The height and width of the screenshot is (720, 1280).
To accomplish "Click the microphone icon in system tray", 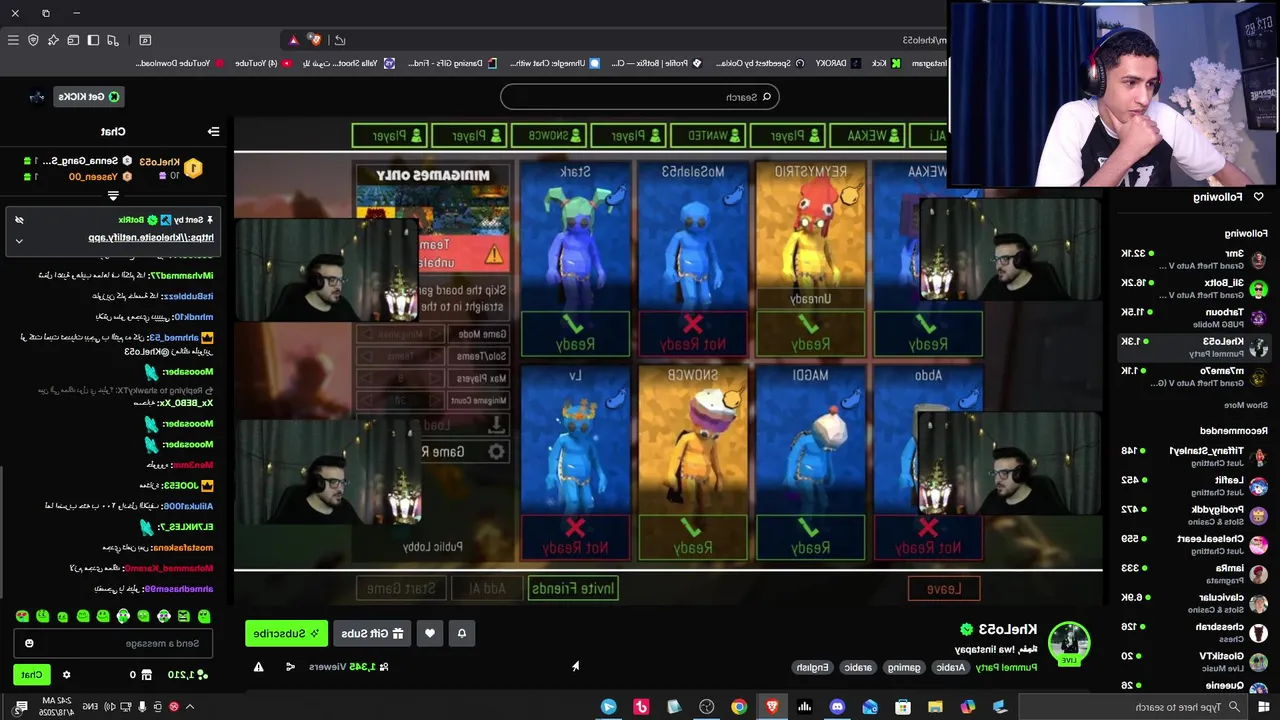I will click(x=142, y=707).
